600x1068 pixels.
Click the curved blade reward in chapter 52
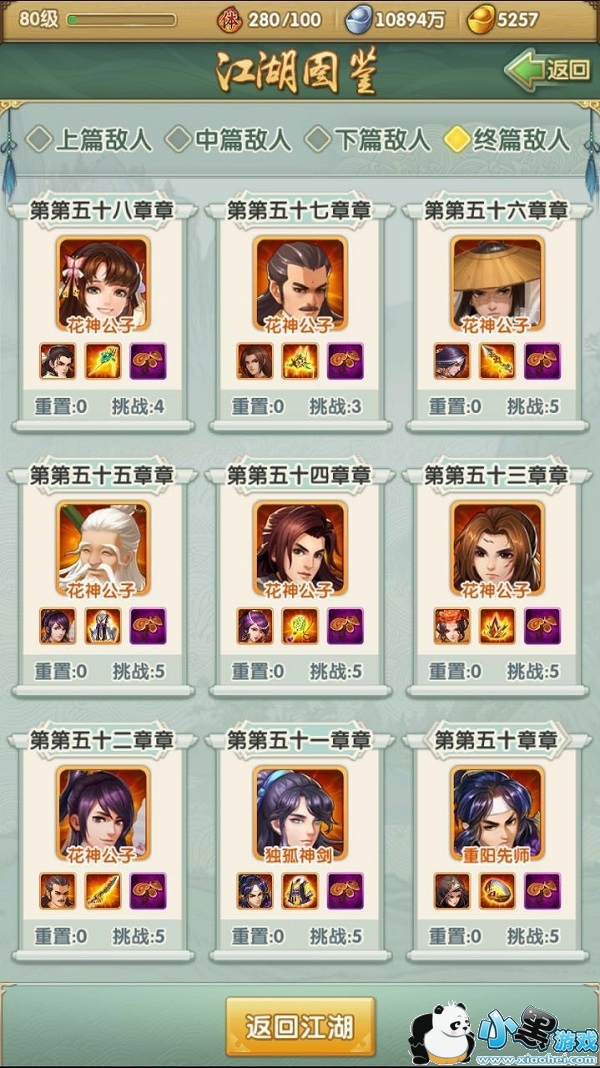point(103,891)
